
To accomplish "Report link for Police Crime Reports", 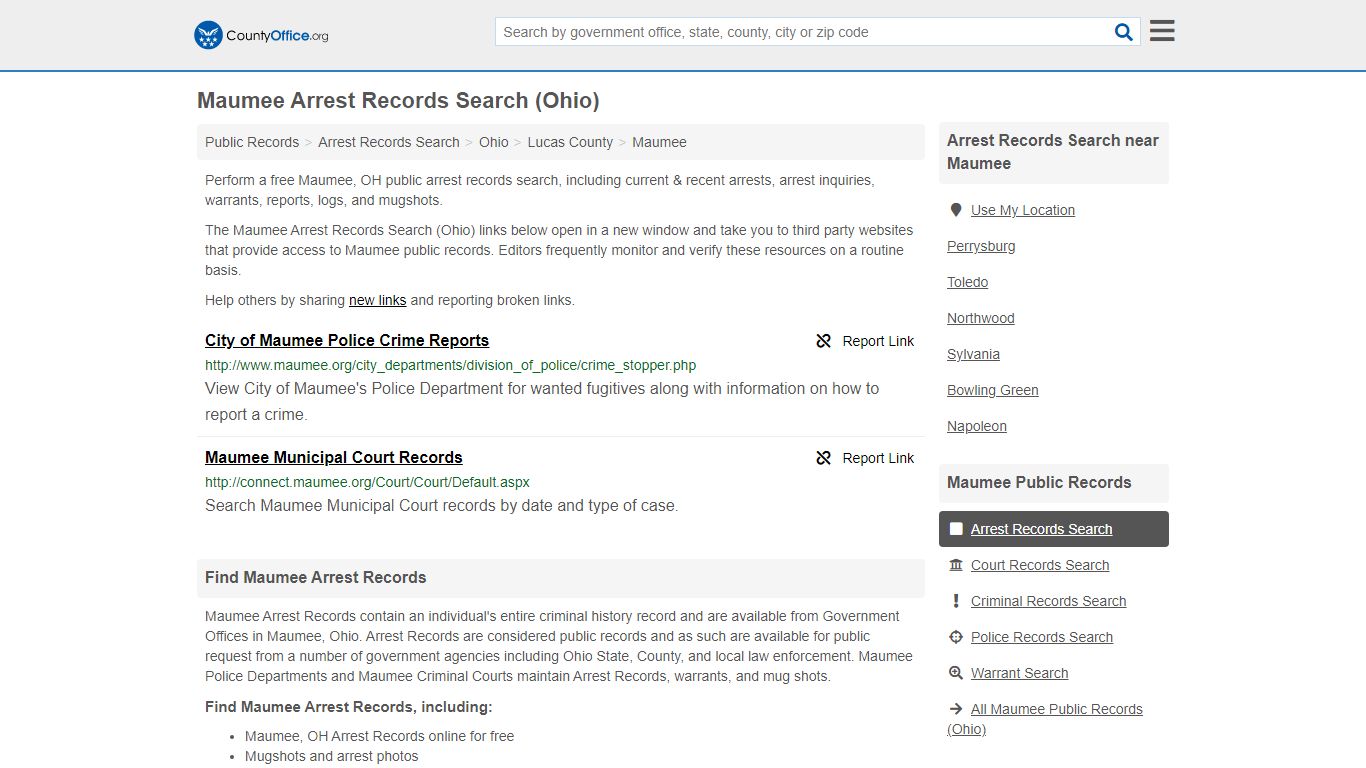I will 878,341.
